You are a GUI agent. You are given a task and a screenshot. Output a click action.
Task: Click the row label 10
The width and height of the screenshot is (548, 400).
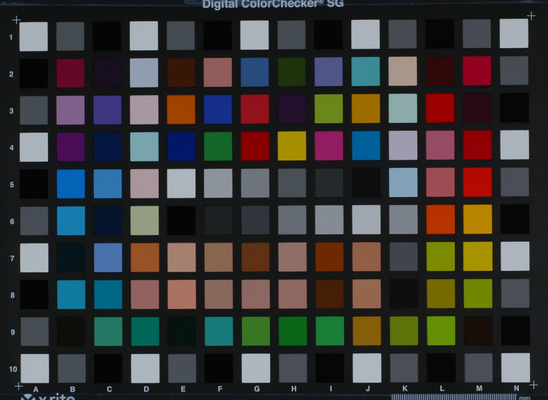point(13,369)
